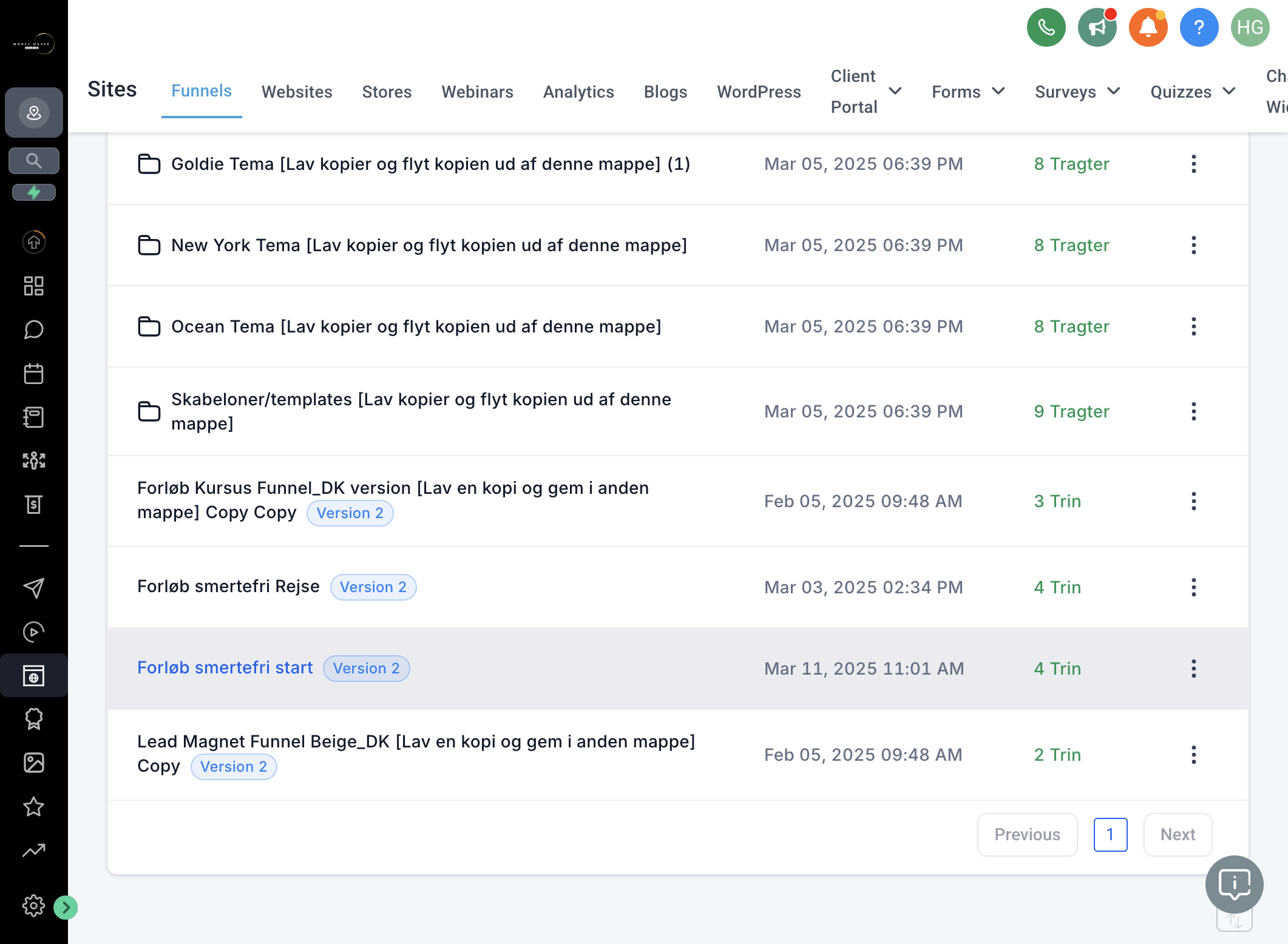The height and width of the screenshot is (944, 1288).
Task: Open options menu for New York Tema folder
Action: 1193,245
